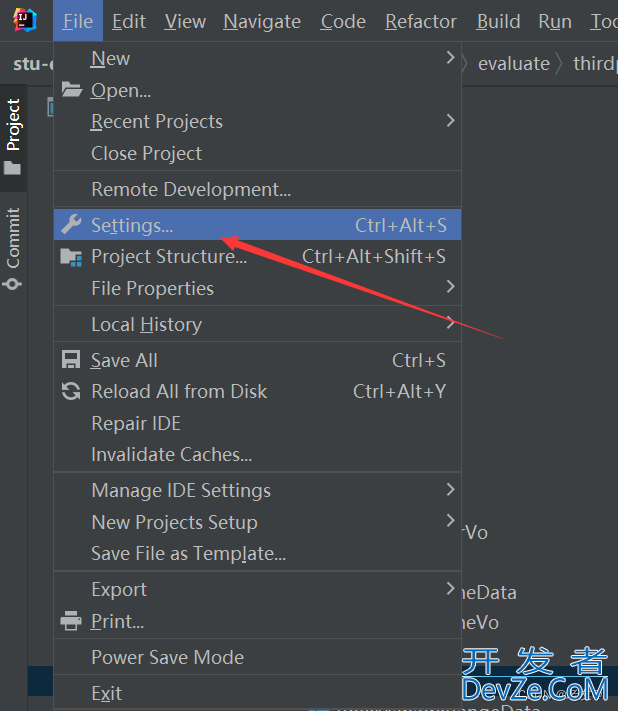
Task: Click the IntelliJ IDEA logo icon
Action: 25,20
